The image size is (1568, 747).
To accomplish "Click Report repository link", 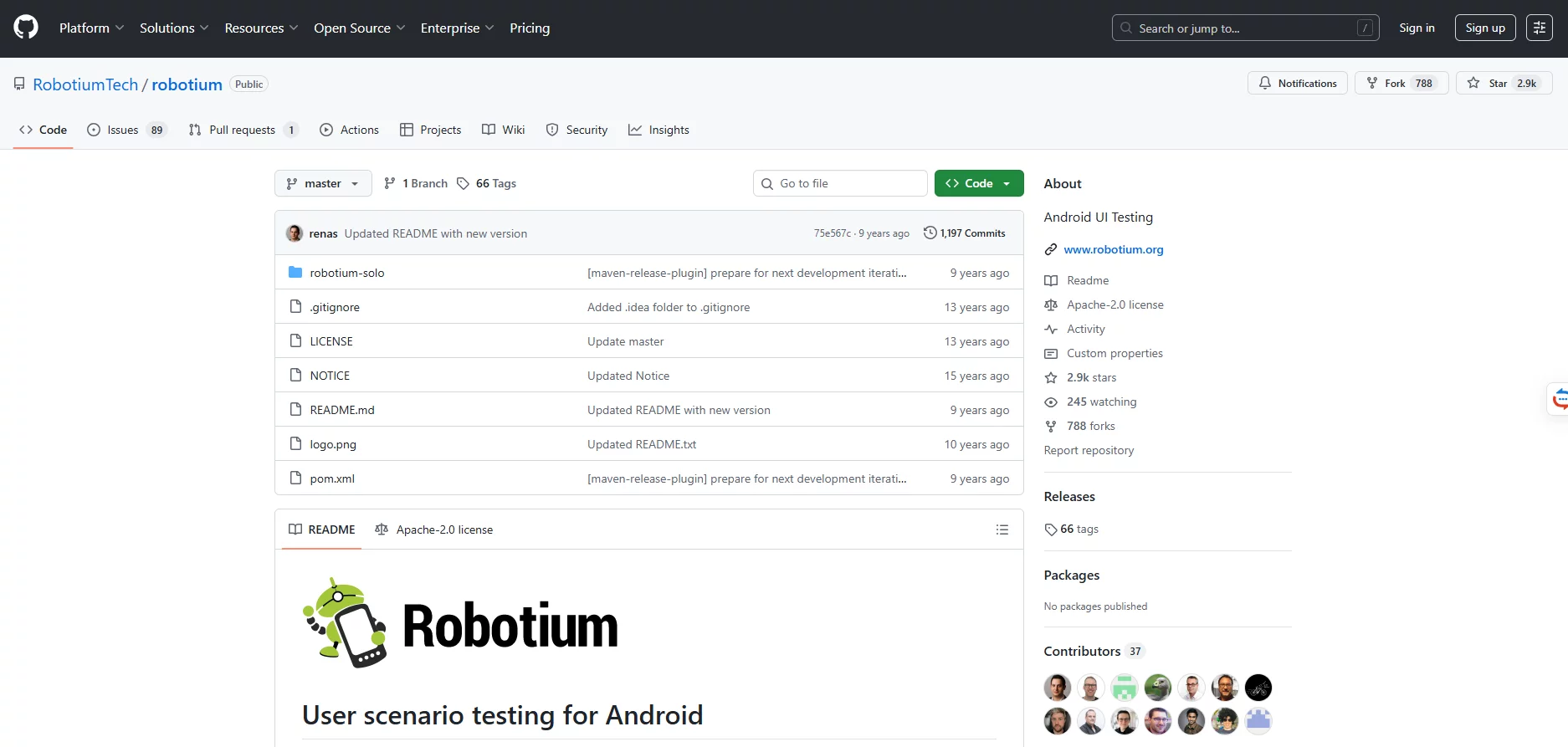I will pos(1089,450).
